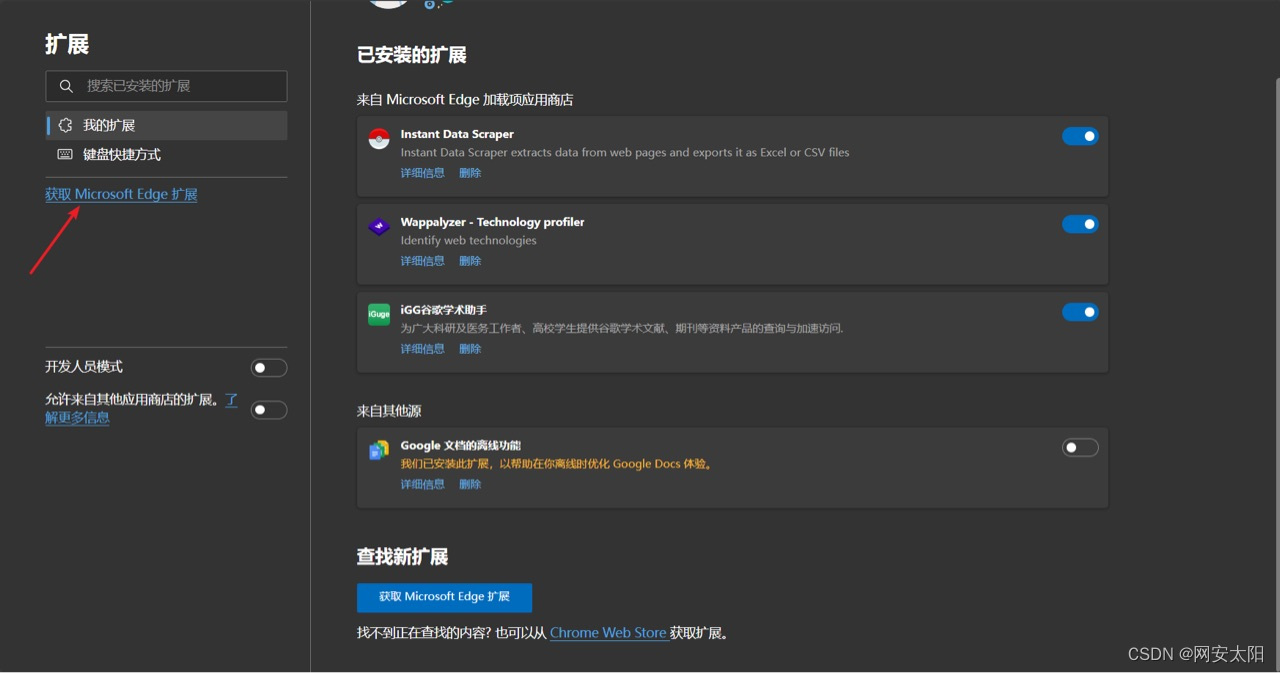Screen dimensions: 1280x673
Task: Open the Chrome Web Store link
Action: [608, 633]
